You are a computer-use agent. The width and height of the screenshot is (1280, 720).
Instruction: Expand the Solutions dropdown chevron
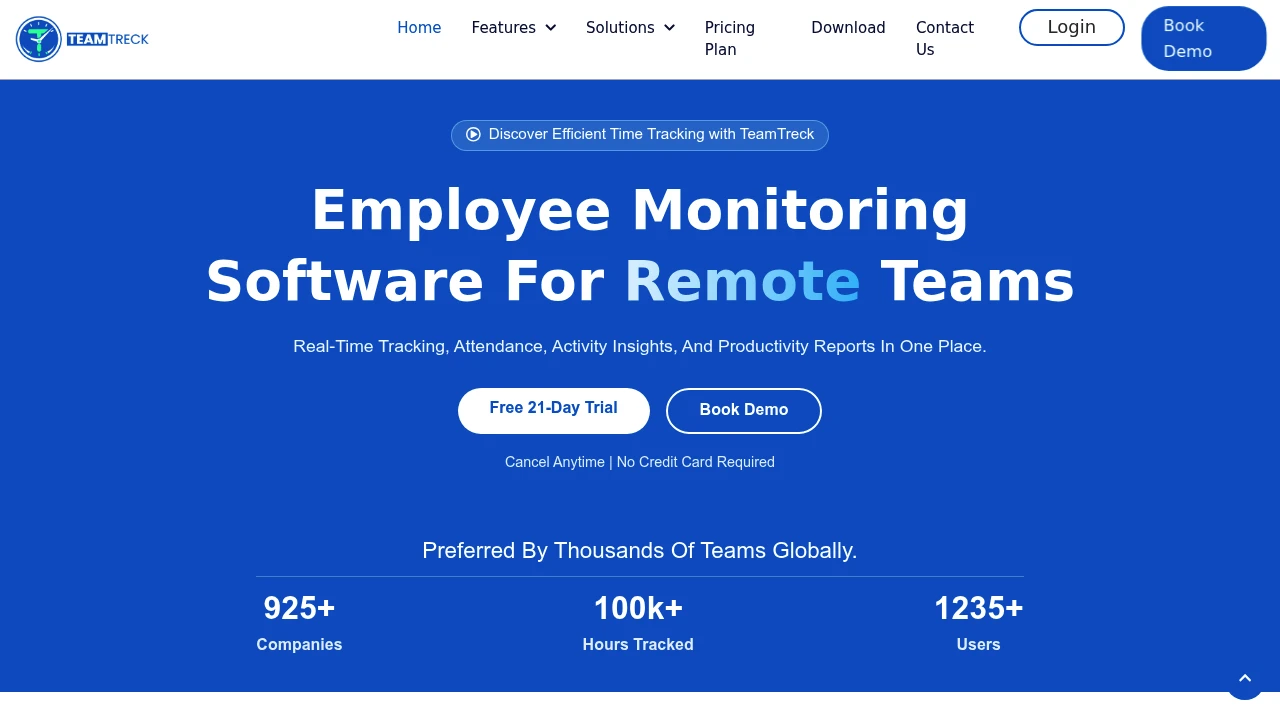669,28
